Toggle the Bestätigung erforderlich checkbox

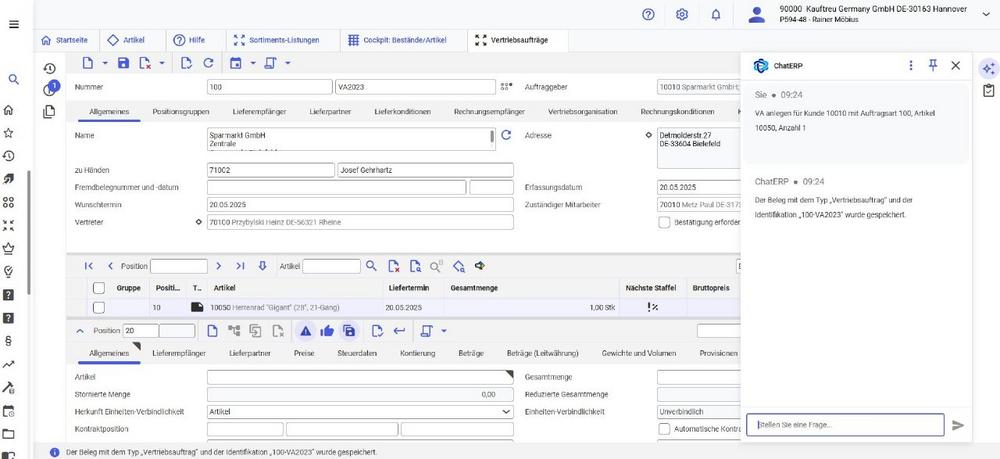(x=664, y=222)
